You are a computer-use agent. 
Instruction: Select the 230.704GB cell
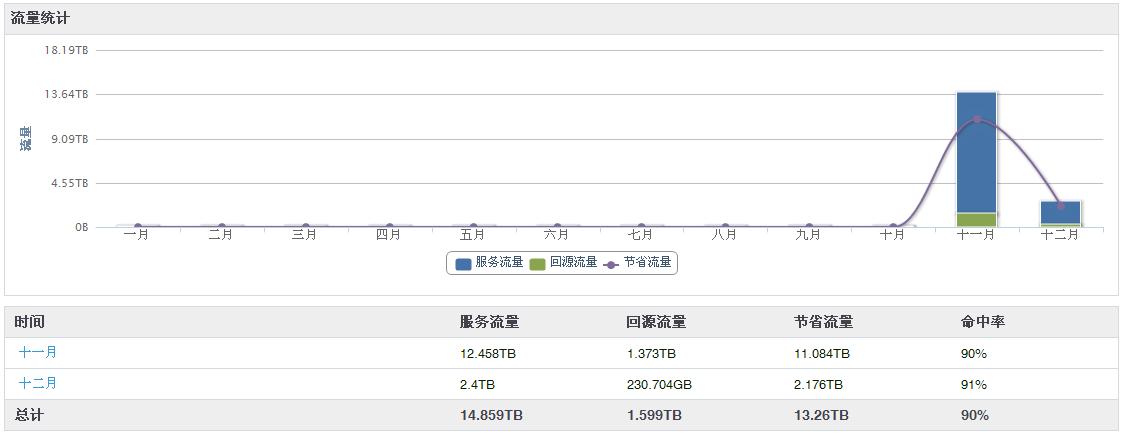pyautogui.click(x=659, y=385)
